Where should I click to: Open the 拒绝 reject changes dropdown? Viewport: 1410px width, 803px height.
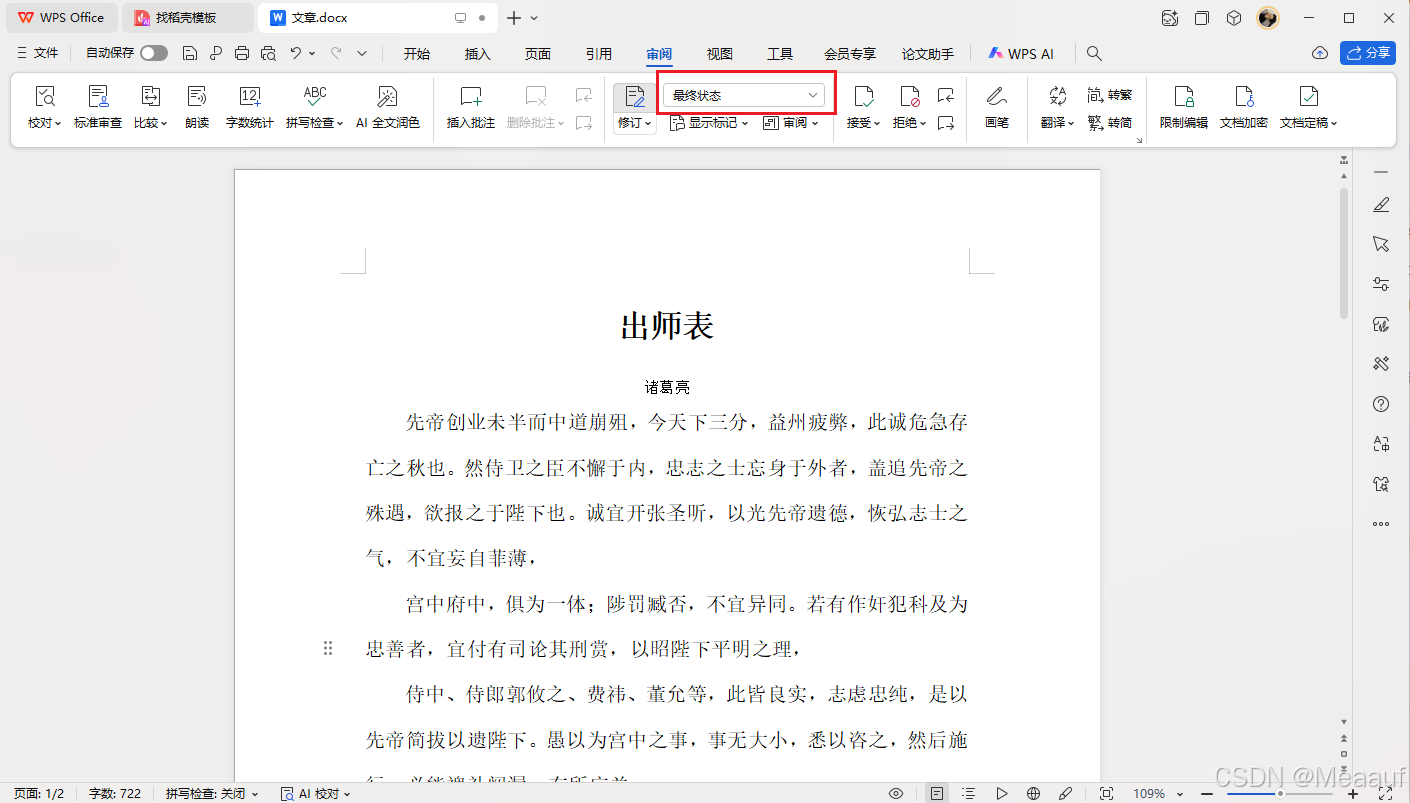tap(909, 108)
